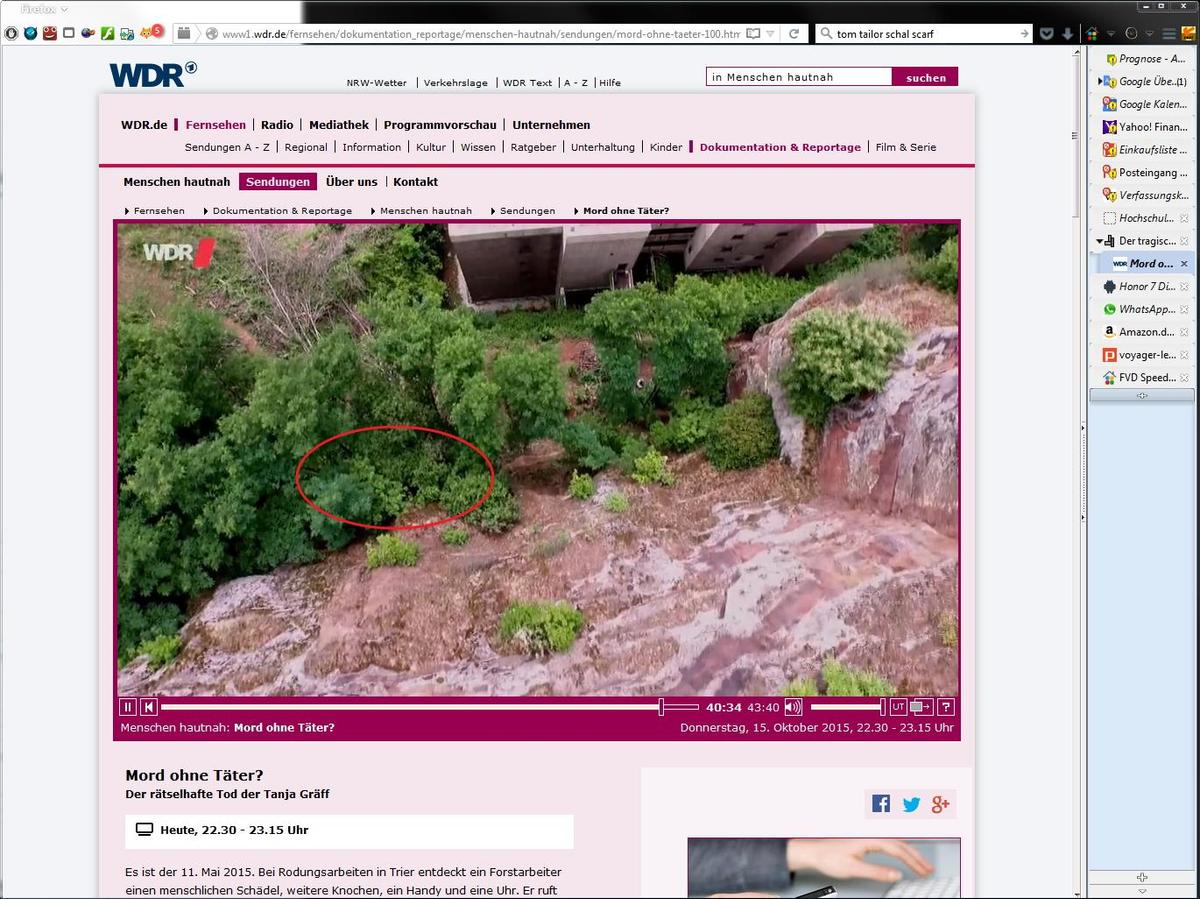Collapse the 'Der tragisc...' tab tree
The image size is (1200, 899).
[1100, 241]
